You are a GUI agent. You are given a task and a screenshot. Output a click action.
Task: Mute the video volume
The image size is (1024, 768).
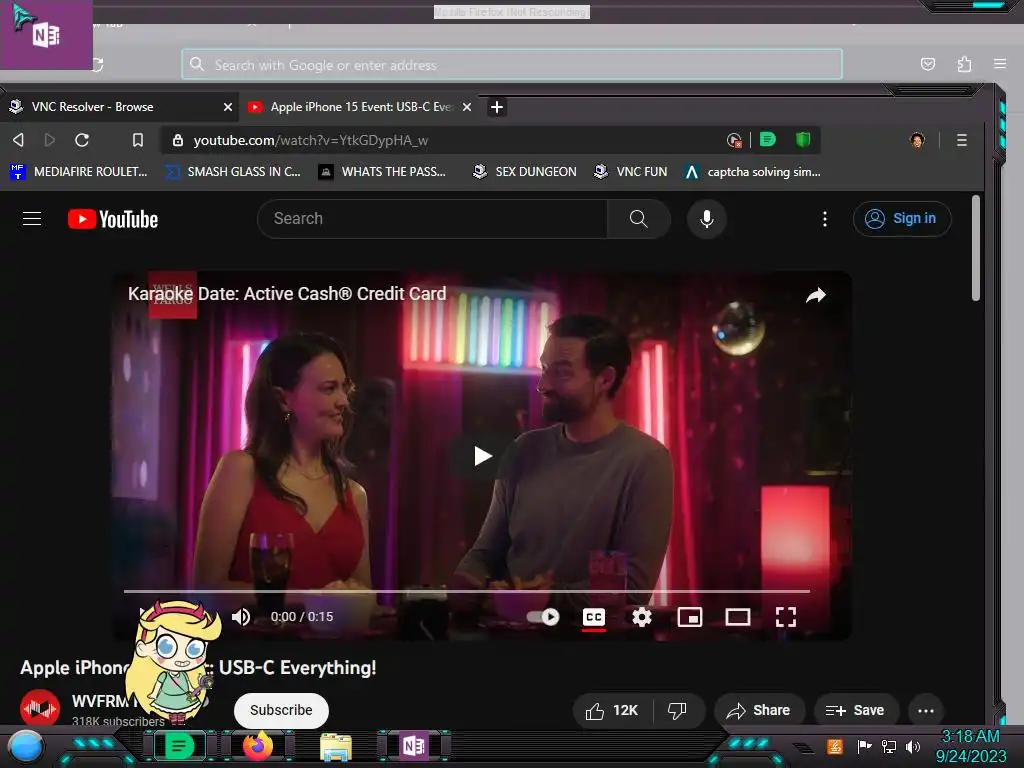point(241,616)
